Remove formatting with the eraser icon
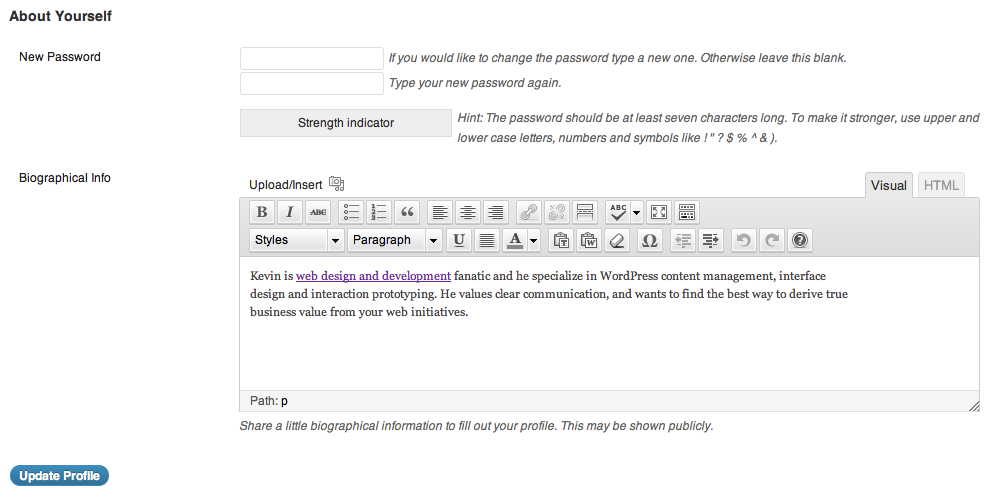Viewport: 995px width, 499px height. [x=617, y=240]
